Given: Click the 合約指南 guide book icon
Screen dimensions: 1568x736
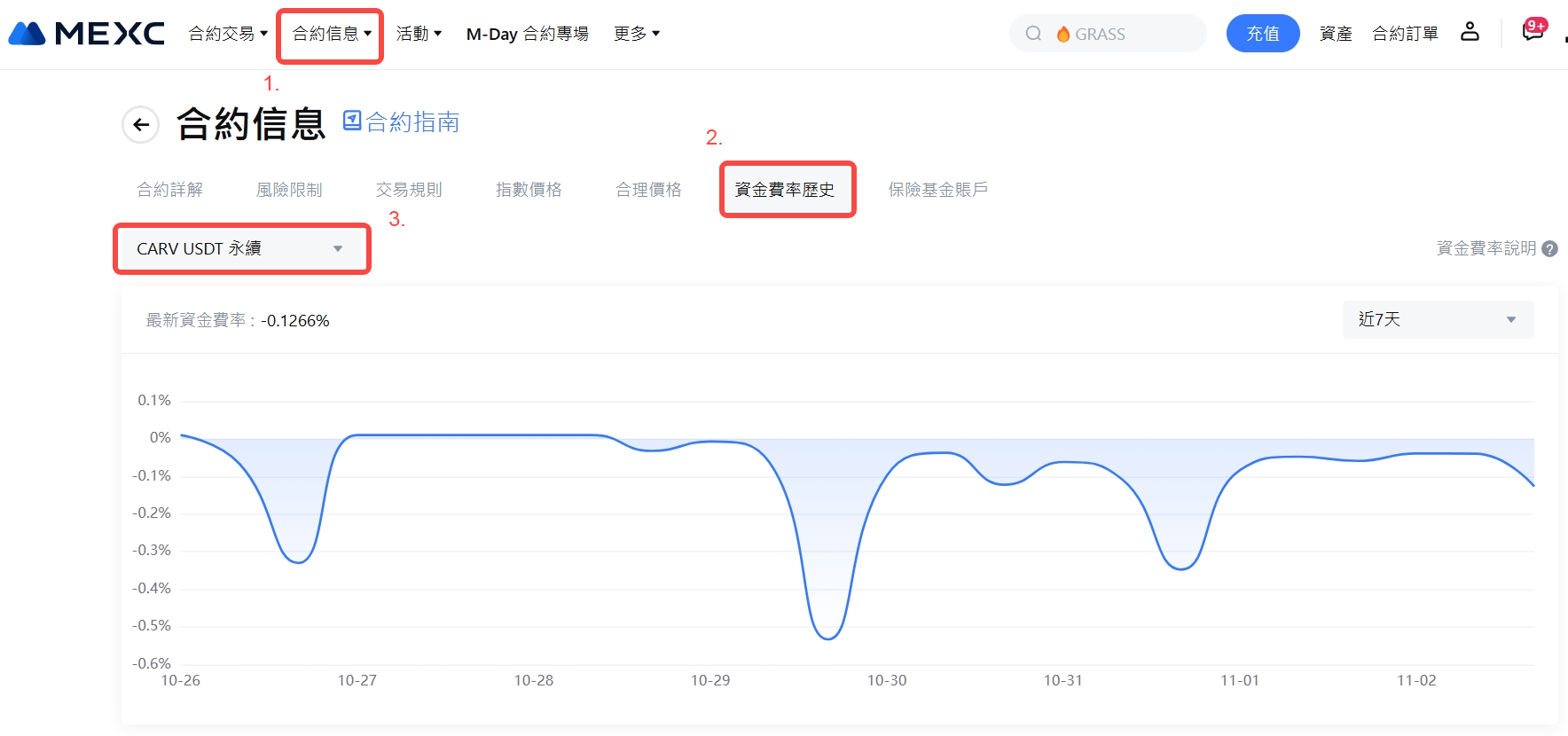Looking at the screenshot, I should click(352, 121).
